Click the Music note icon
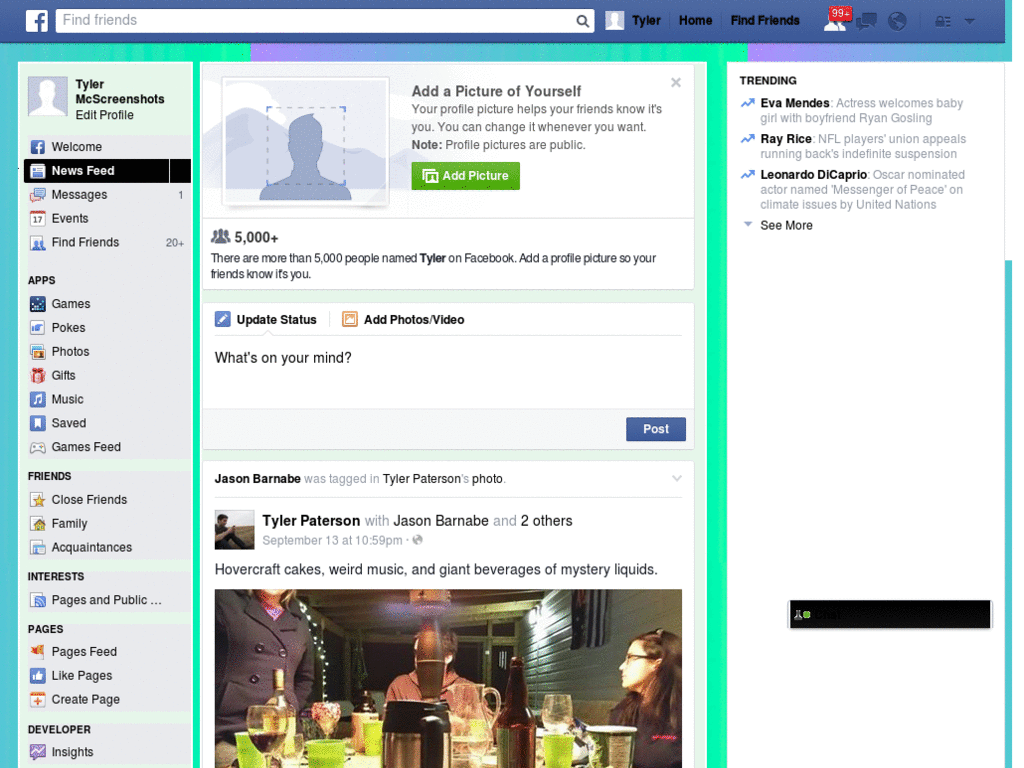1024x768 pixels. (38, 399)
